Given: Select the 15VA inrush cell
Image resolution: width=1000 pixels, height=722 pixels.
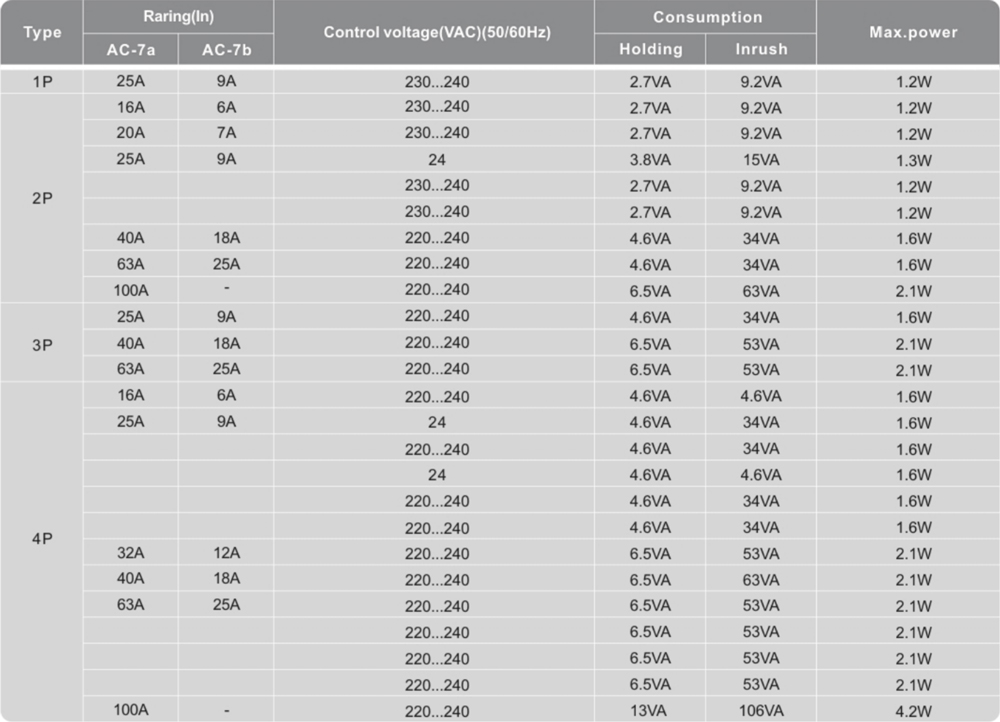Looking at the screenshot, I should tap(761, 160).
